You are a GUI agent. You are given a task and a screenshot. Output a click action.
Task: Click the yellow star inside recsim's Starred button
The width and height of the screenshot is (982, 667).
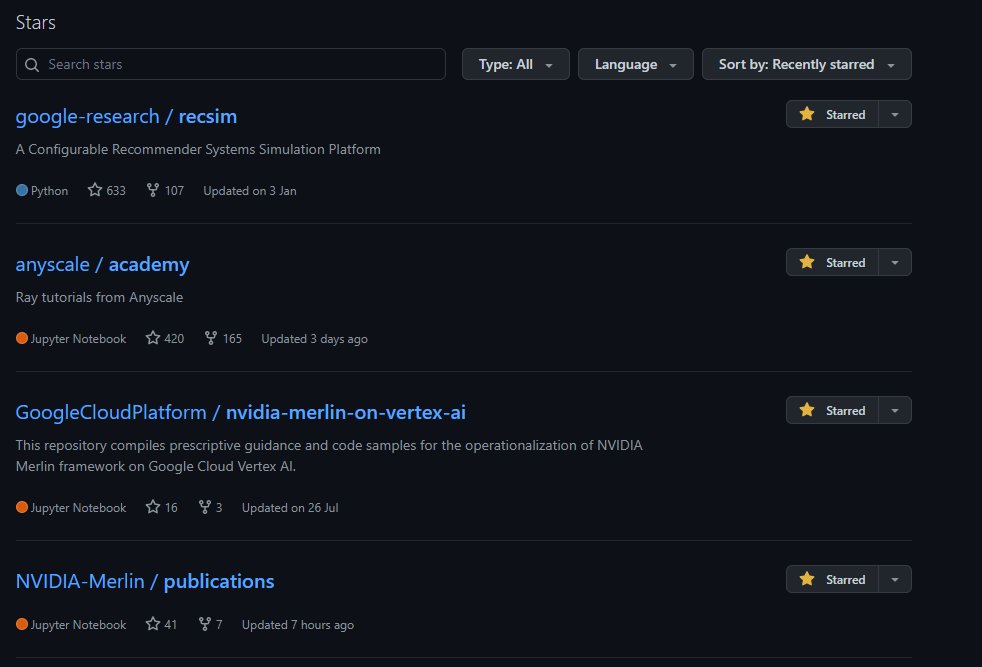(807, 114)
